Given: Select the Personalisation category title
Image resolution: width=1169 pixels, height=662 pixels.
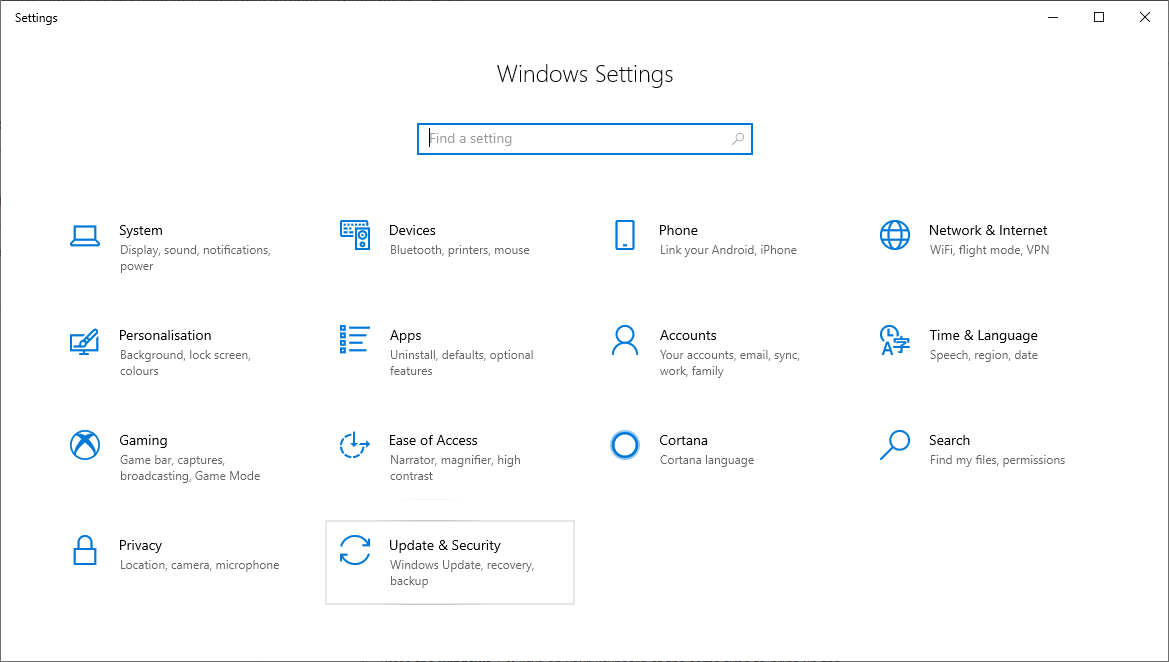Looking at the screenshot, I should (166, 335).
